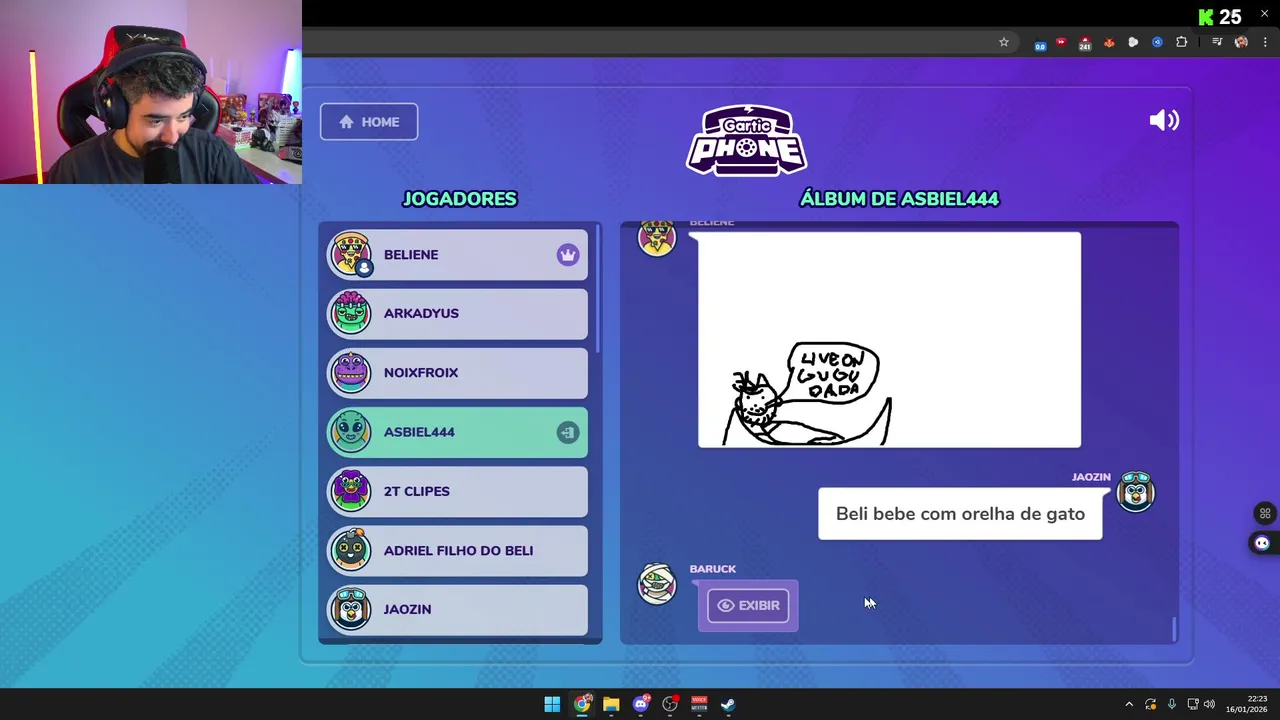1280x720 pixels.
Task: Click the extension icon with 241 badge
Action: 1085,43
